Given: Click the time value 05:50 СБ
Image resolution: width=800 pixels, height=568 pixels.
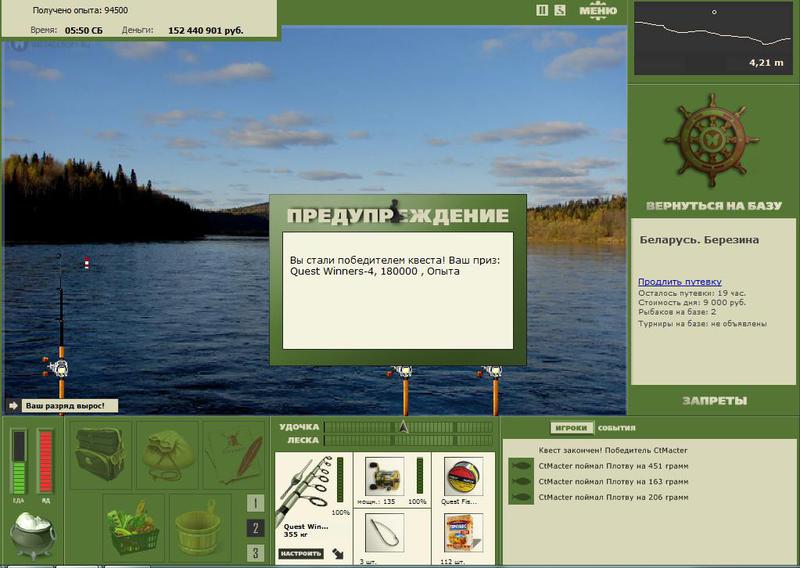Looking at the screenshot, I should click(84, 31).
